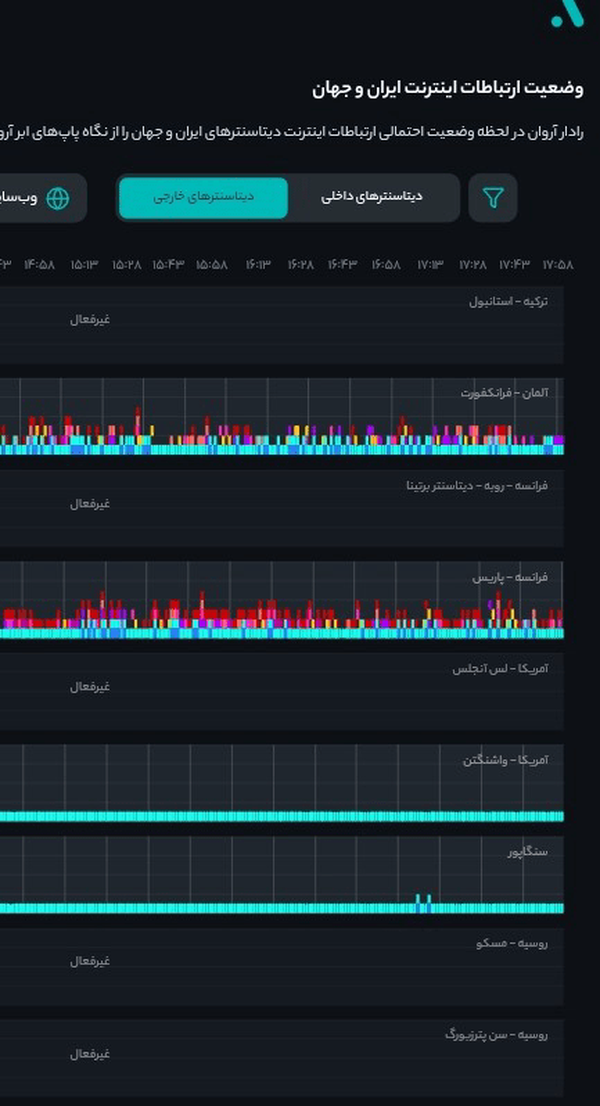Open the filter funnel icon button
Image resolution: width=600 pixels, height=1106 pixels.
(493, 198)
